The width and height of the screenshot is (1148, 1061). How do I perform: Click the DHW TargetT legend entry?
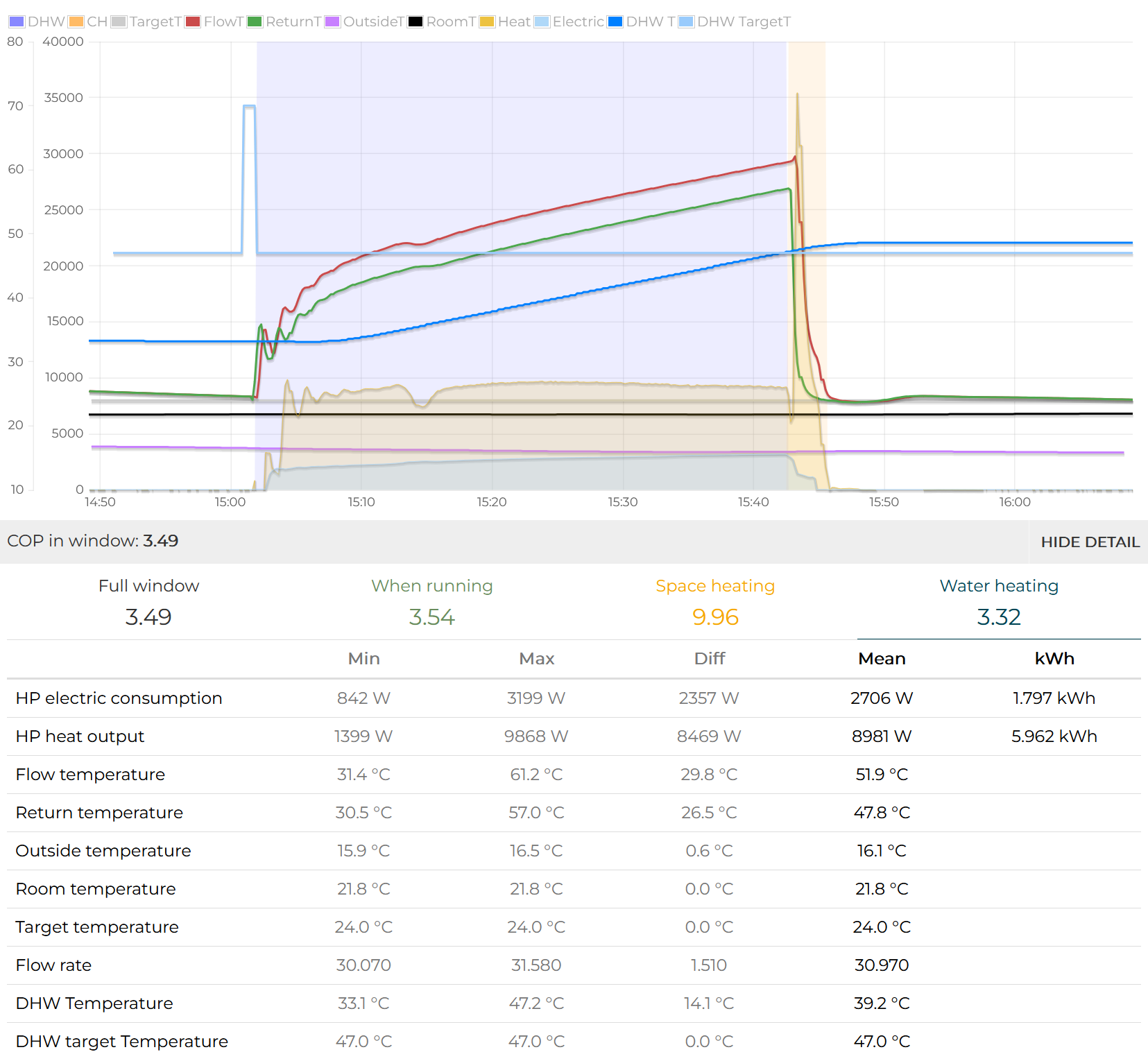coord(735,21)
